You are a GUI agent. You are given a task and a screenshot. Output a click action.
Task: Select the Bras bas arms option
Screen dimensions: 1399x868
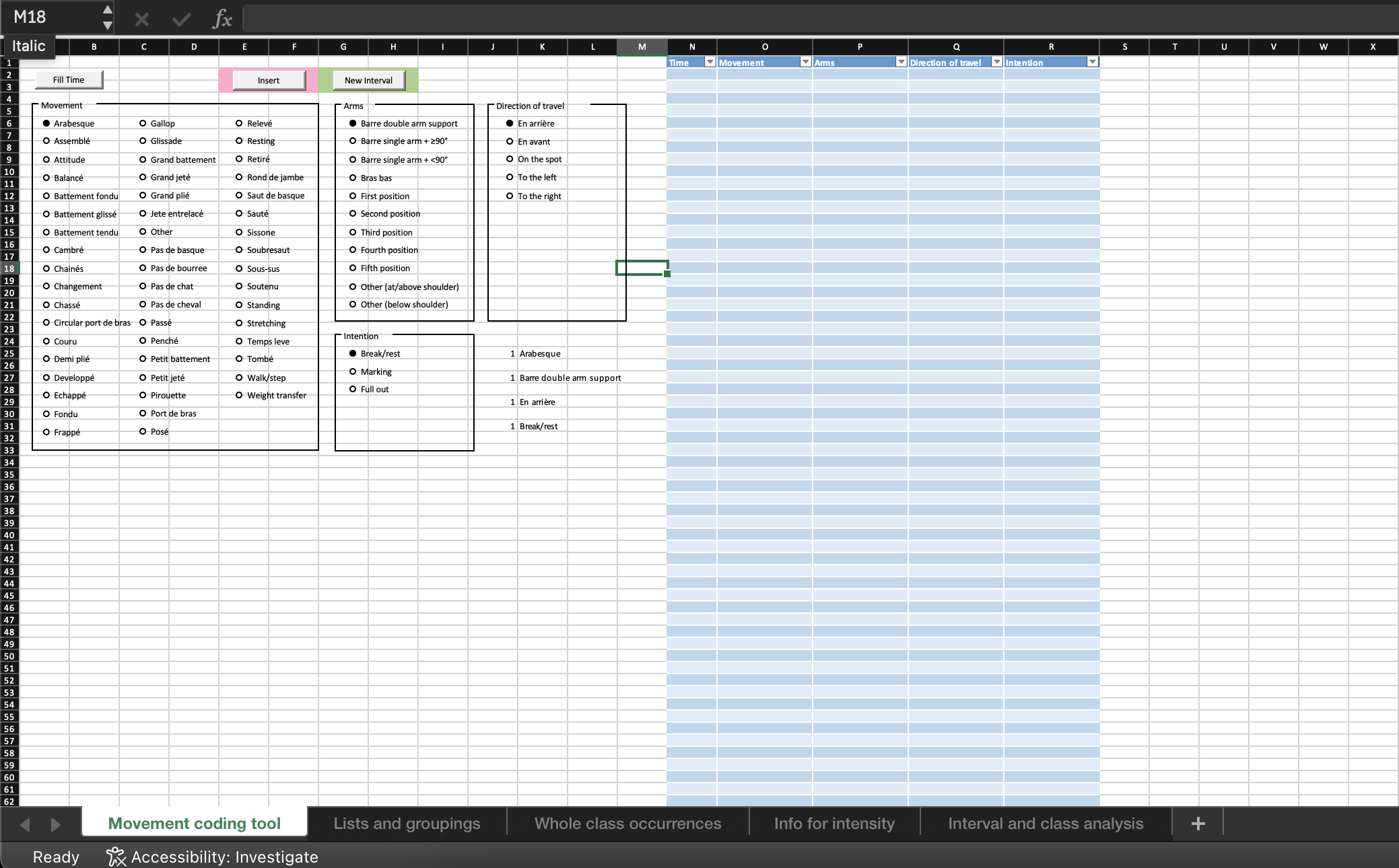coord(353,178)
